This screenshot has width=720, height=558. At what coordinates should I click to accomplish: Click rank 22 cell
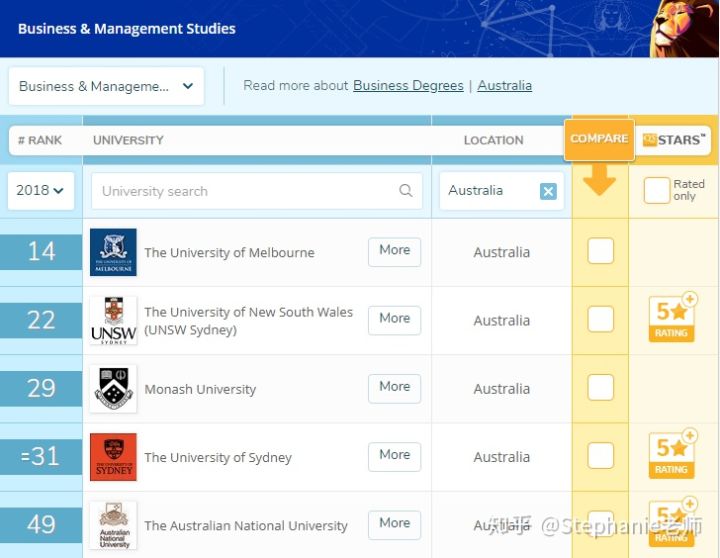pyautogui.click(x=41, y=320)
